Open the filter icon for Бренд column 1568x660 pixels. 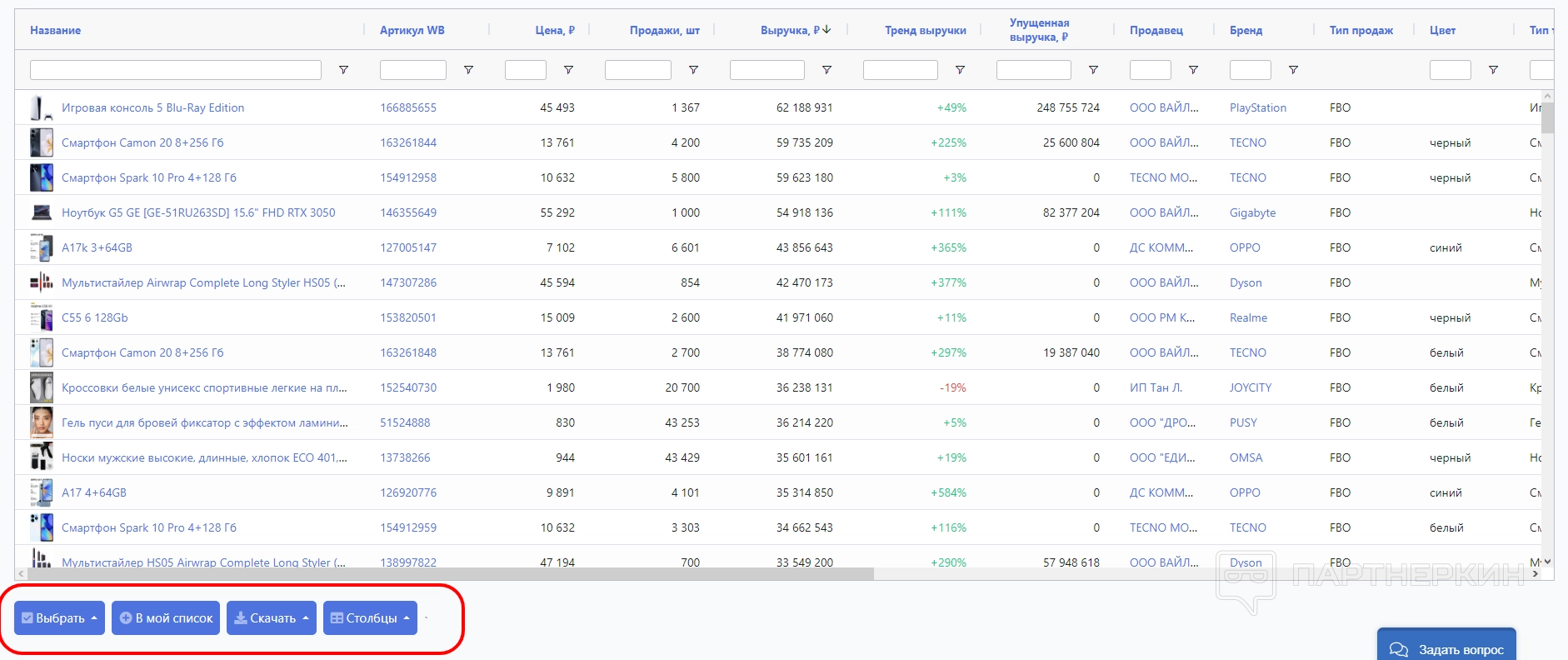click(x=1293, y=70)
